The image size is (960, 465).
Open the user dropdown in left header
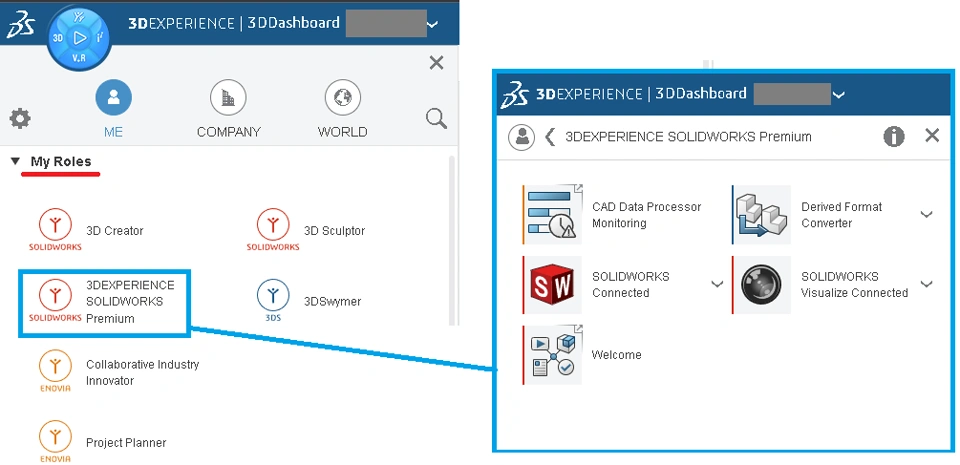click(x=433, y=24)
